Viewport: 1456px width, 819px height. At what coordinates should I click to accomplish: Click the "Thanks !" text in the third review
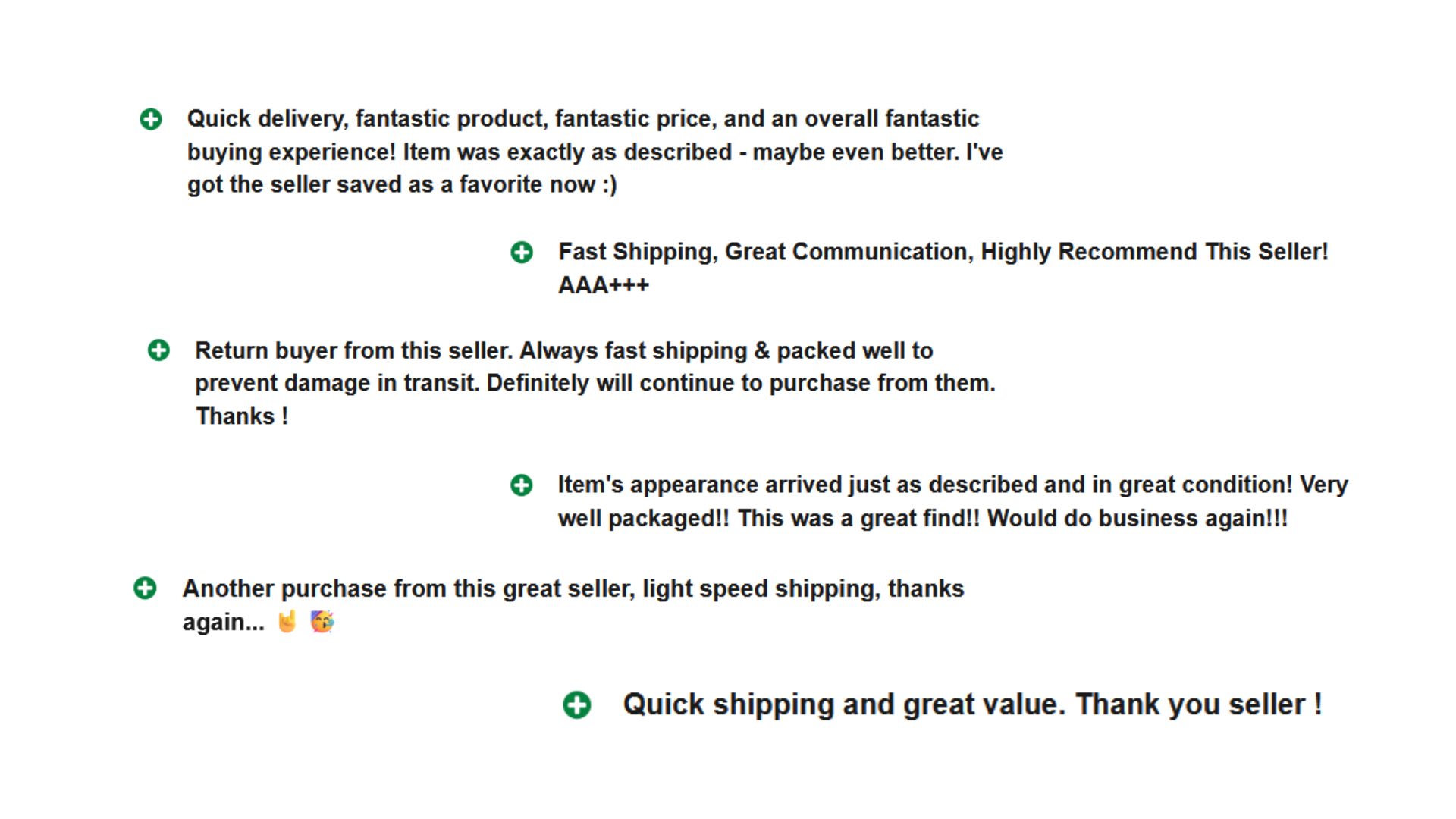click(x=242, y=416)
